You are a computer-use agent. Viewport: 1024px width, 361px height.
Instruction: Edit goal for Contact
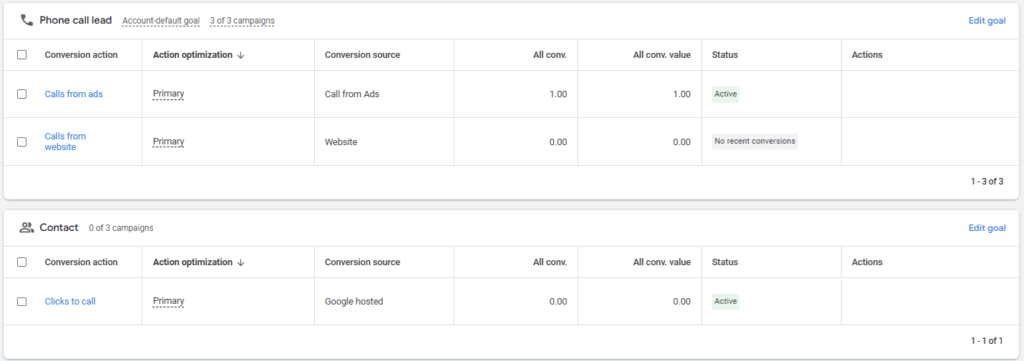point(987,228)
